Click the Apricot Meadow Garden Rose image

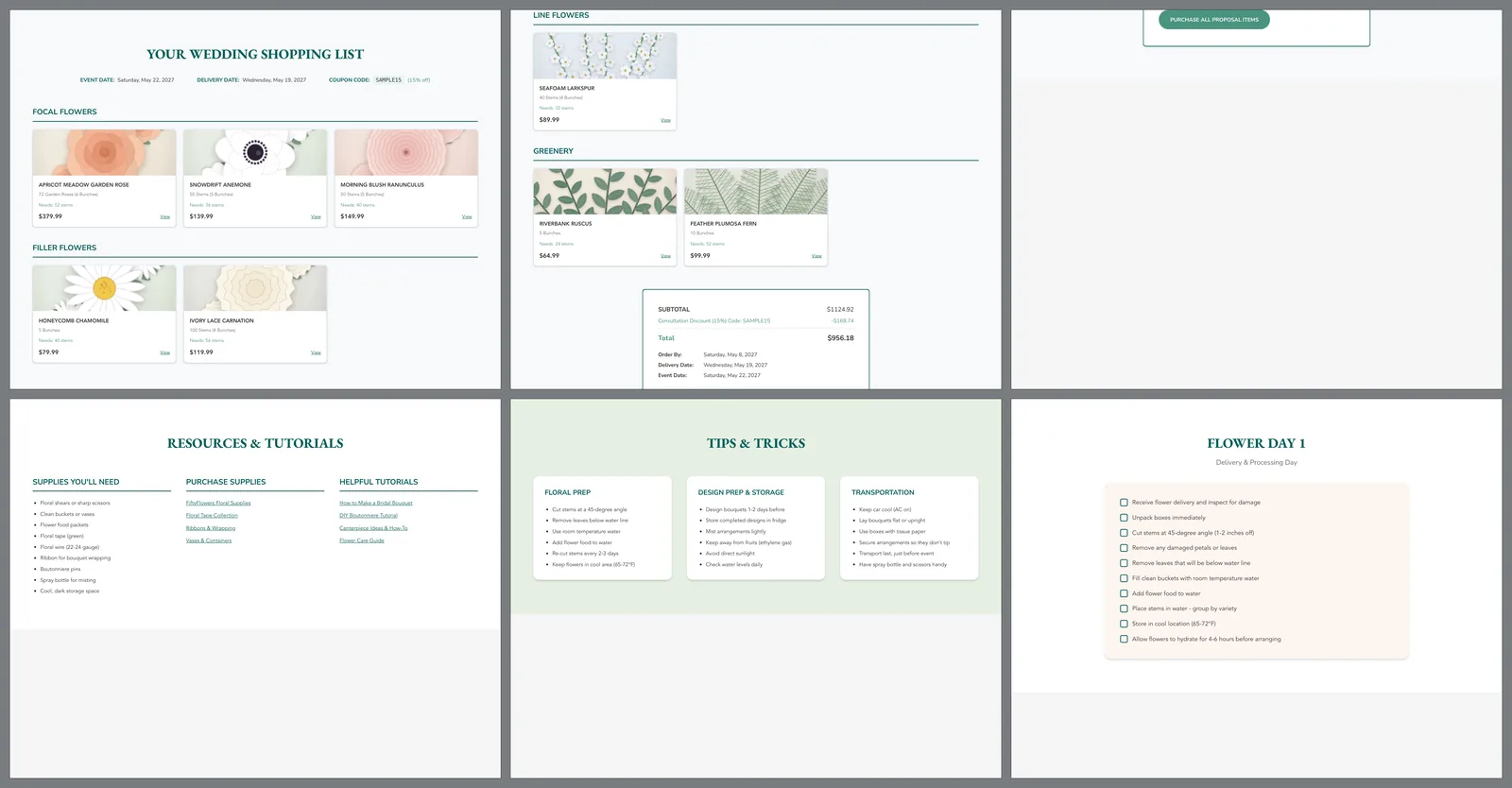104,152
